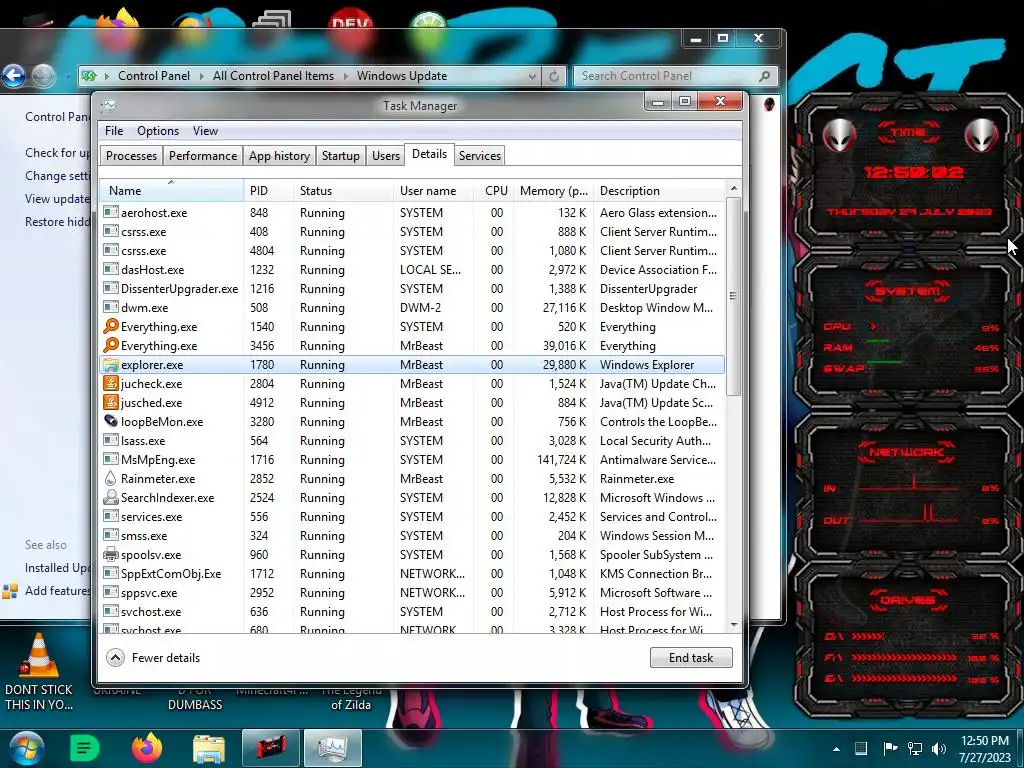Launch Firefox from the taskbar
This screenshot has width=1024, height=768.
[x=147, y=748]
